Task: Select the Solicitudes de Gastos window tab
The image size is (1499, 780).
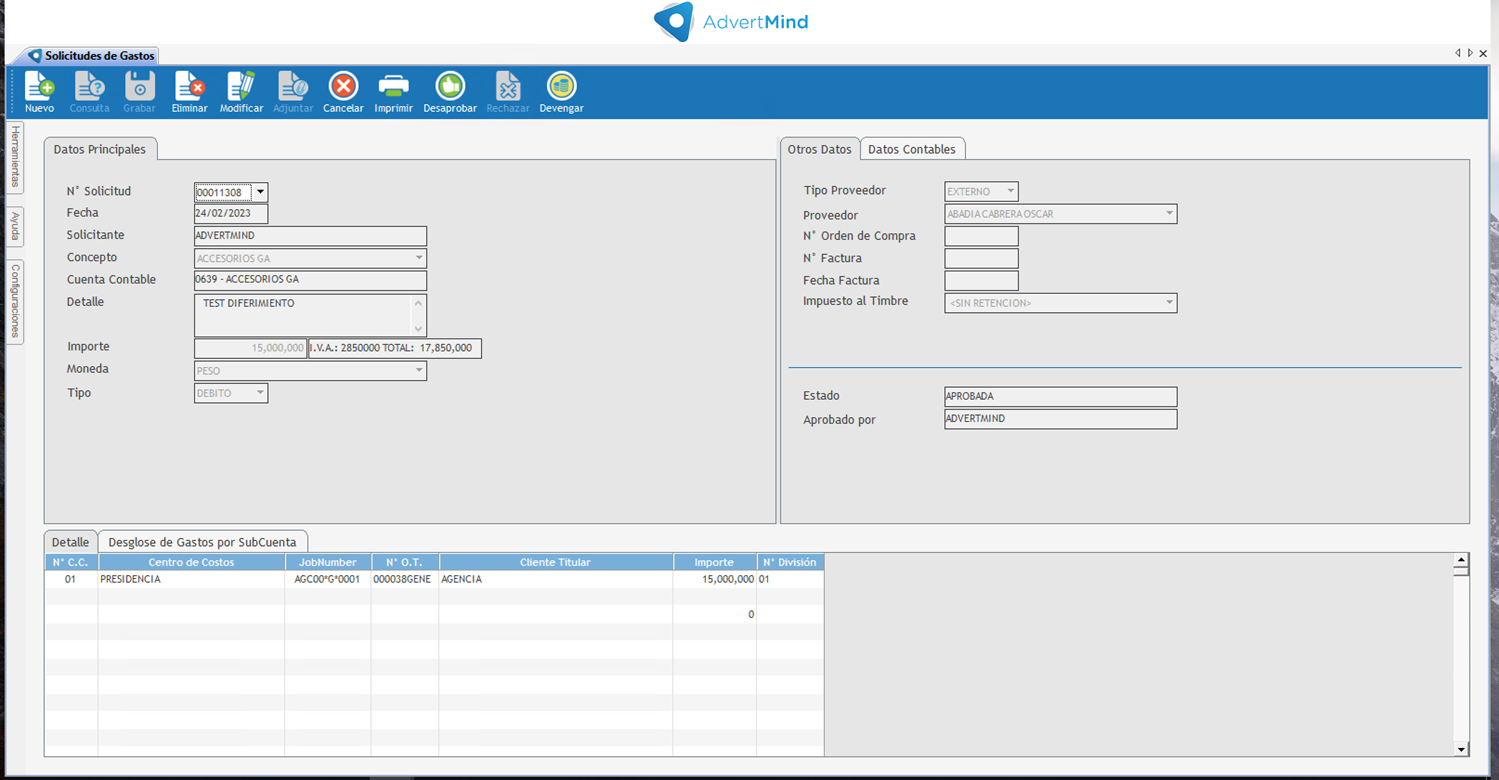Action: coord(92,56)
